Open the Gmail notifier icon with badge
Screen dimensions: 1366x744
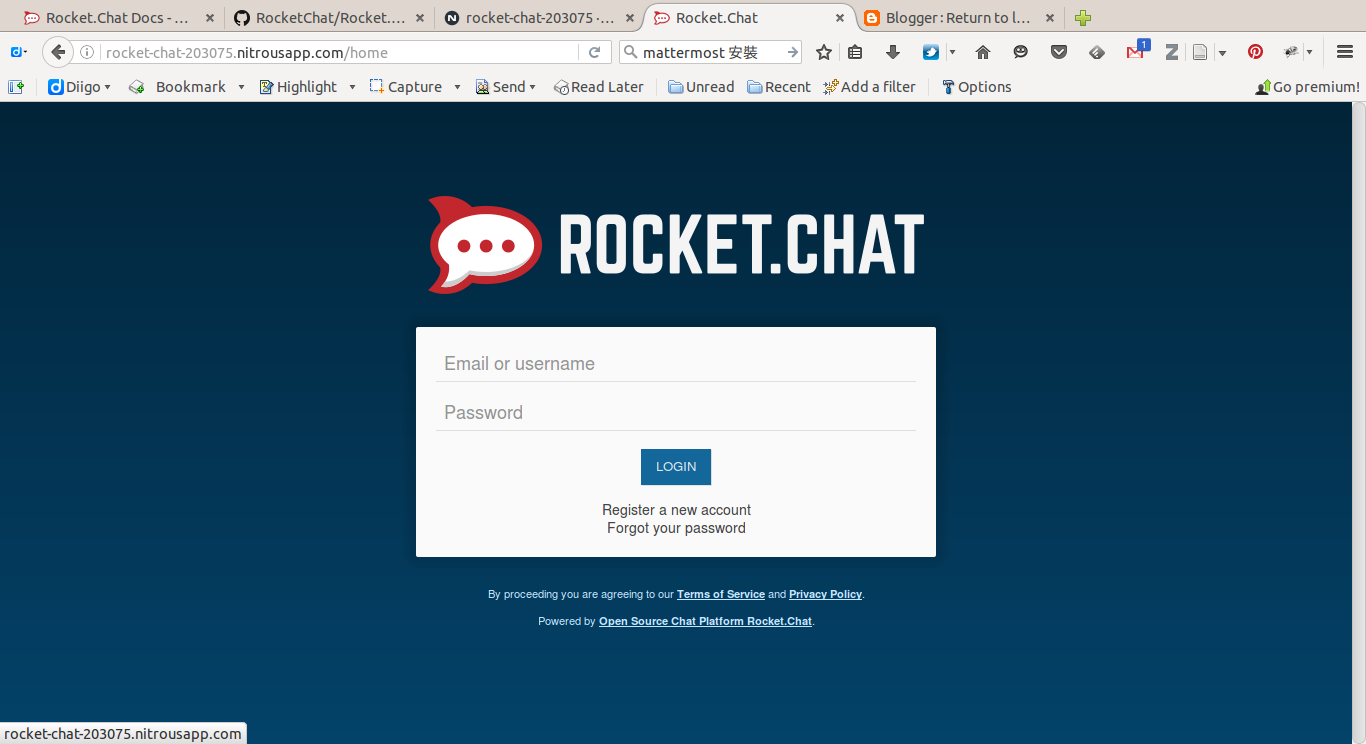1136,51
